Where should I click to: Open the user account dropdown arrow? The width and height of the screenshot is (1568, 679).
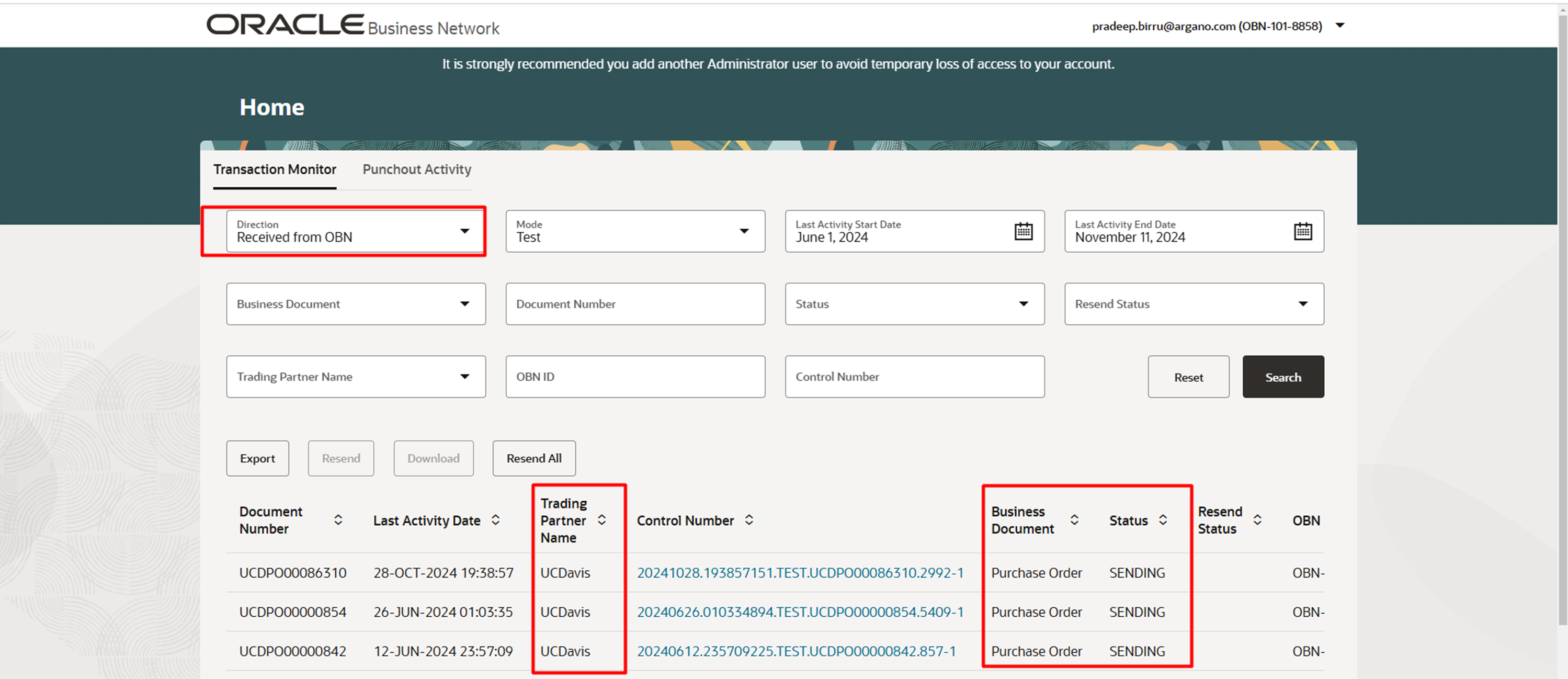pos(1340,26)
